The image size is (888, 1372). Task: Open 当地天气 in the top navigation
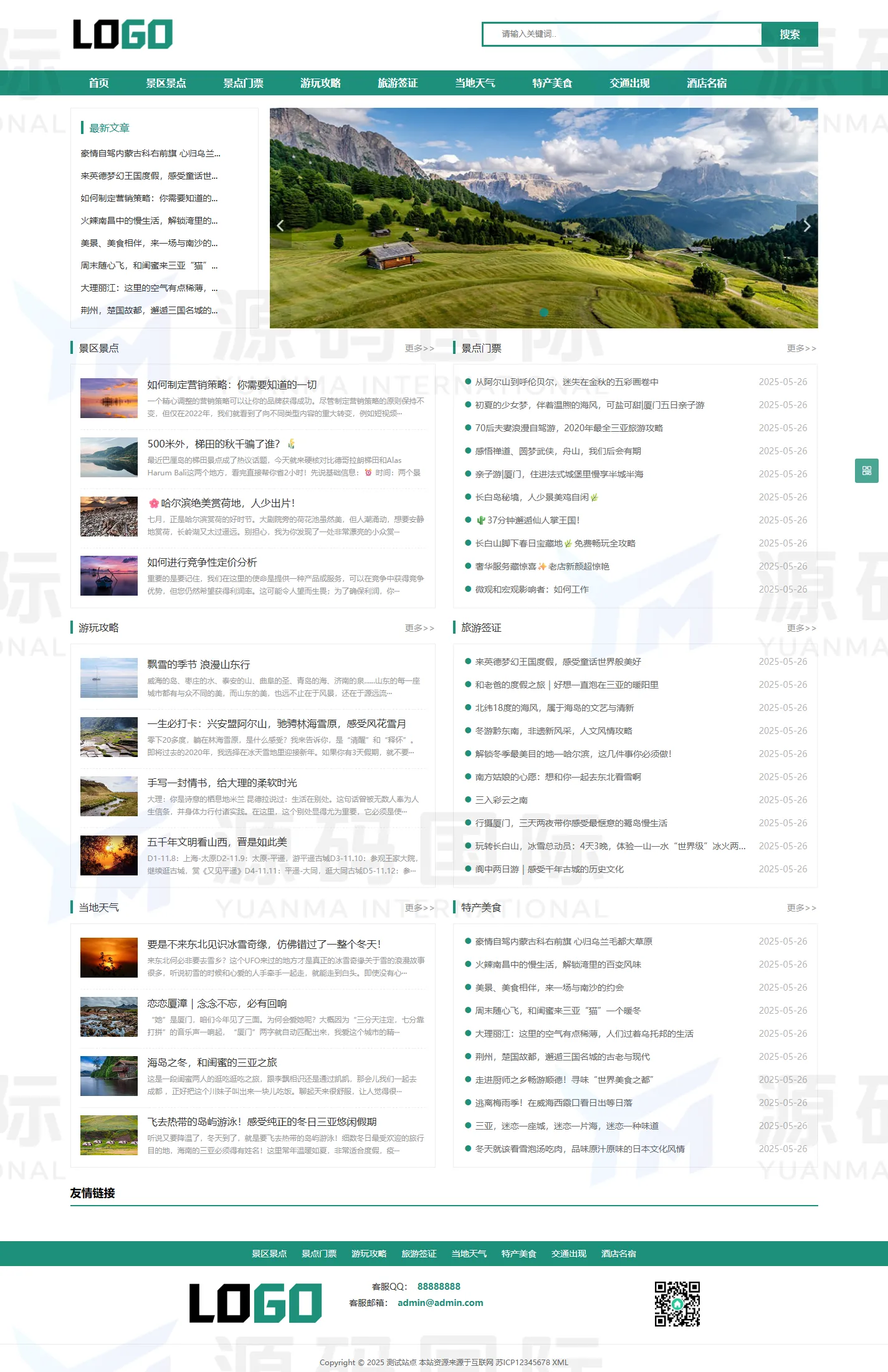(475, 83)
